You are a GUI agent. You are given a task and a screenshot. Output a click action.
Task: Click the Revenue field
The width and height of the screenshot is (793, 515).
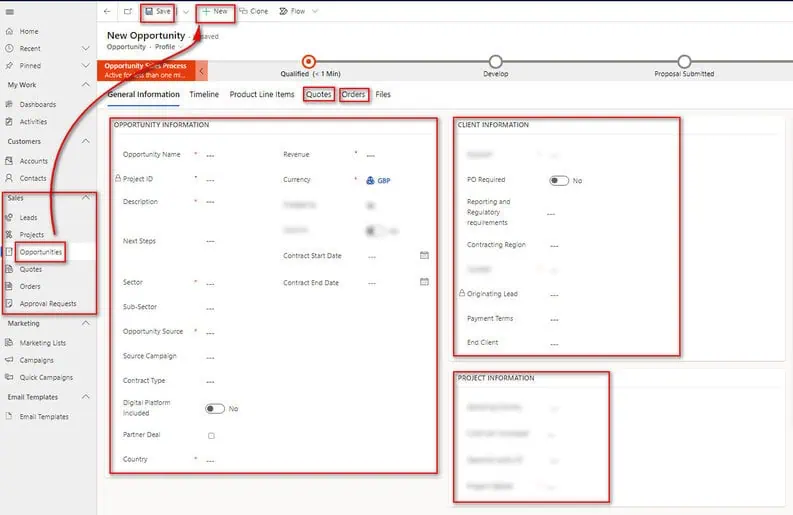371,155
